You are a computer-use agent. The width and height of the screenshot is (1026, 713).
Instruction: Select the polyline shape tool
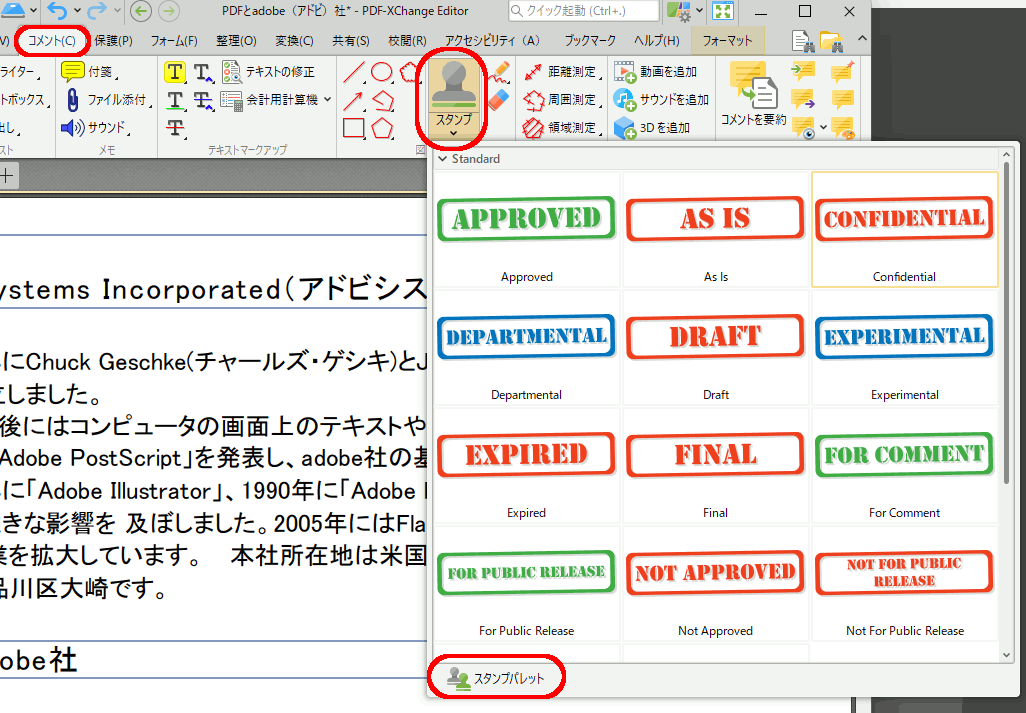tap(383, 99)
